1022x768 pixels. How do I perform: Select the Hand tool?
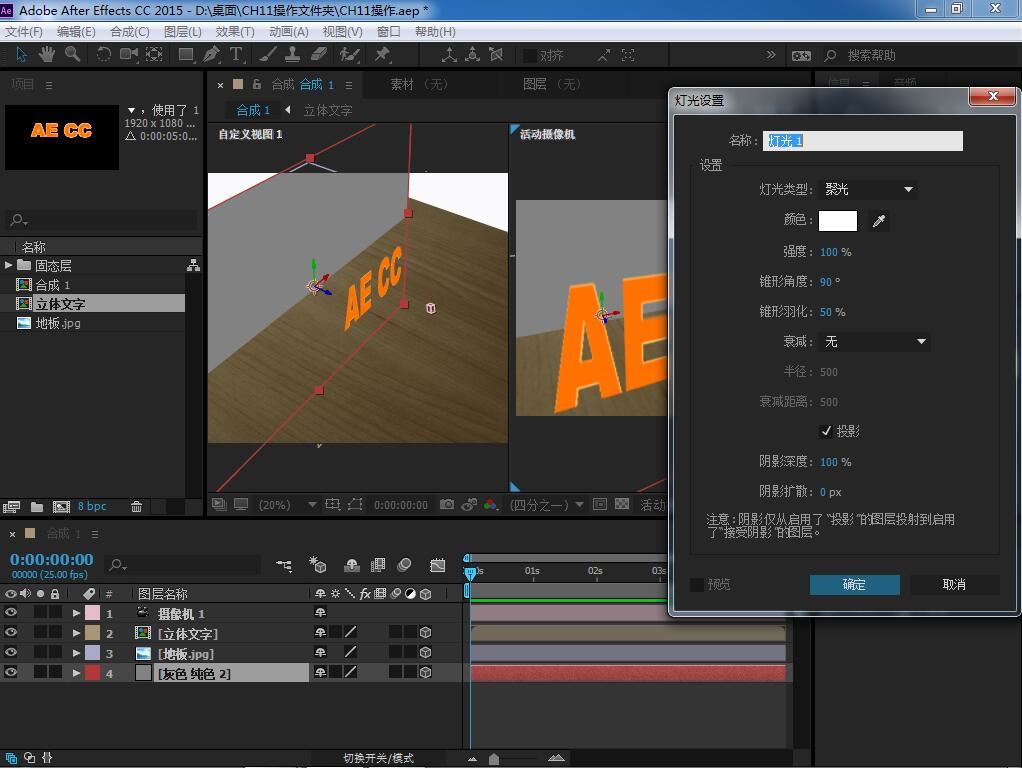pyautogui.click(x=46, y=55)
